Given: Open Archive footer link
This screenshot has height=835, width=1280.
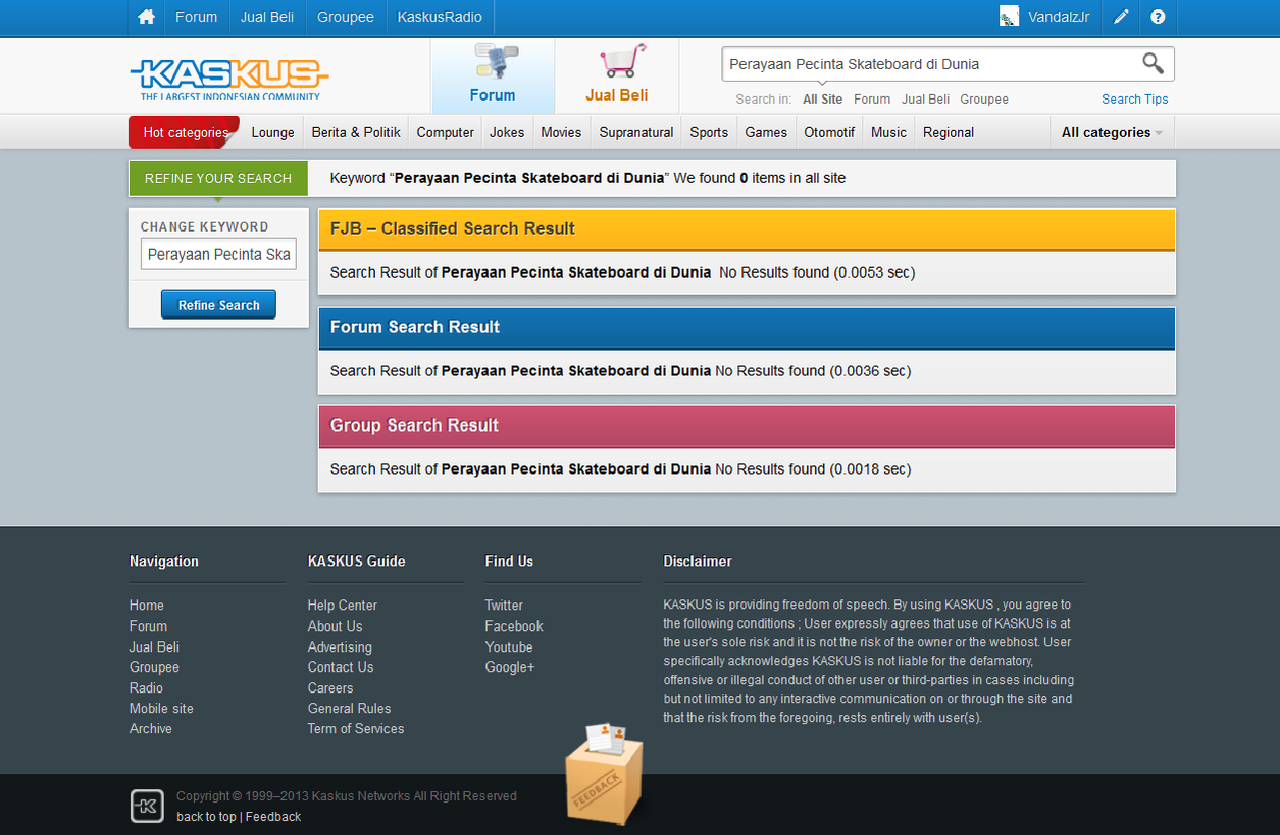Looking at the screenshot, I should click(151, 728).
